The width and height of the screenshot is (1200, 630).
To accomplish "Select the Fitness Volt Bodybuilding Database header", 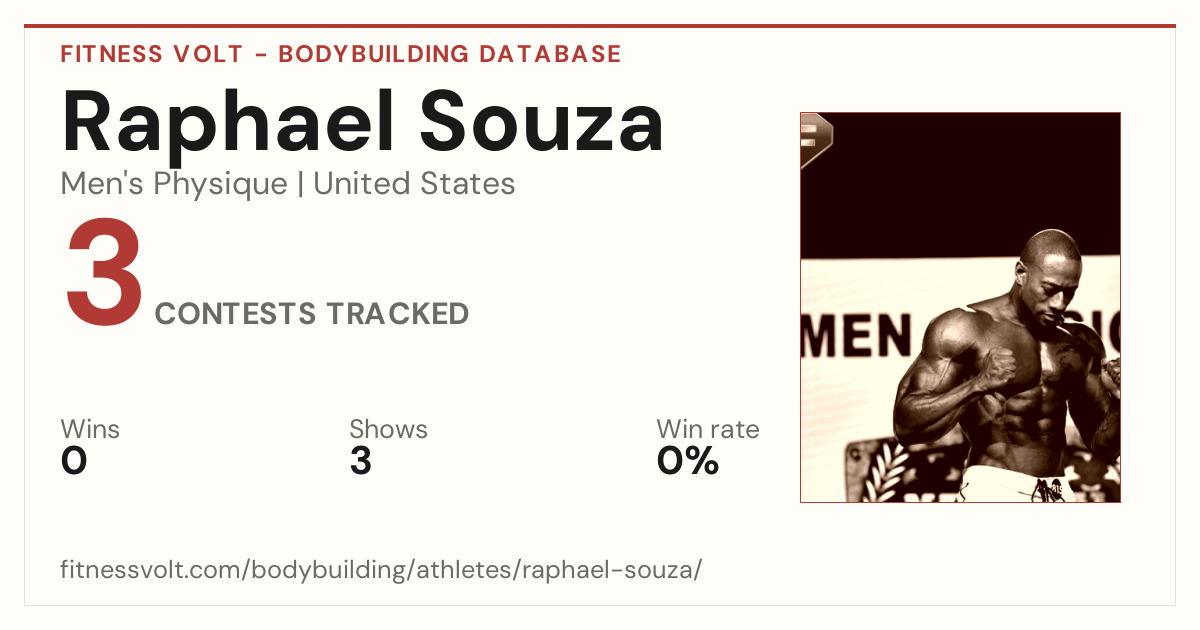I will [x=341, y=54].
